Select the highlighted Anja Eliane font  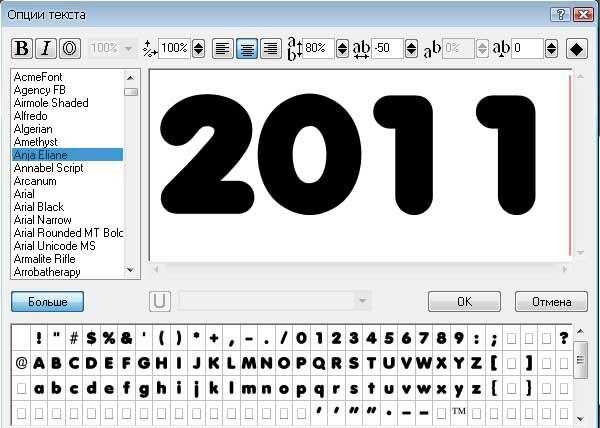pos(67,155)
